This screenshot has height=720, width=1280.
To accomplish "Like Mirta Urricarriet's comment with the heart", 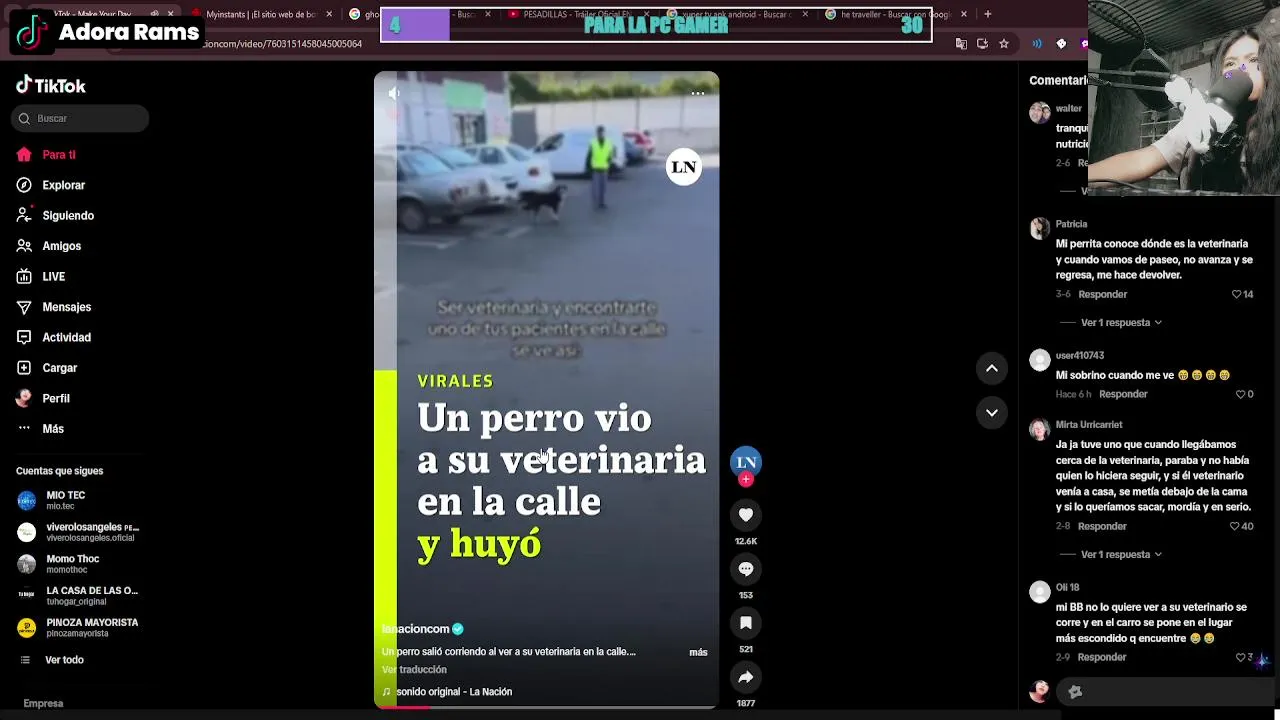I will (x=1235, y=526).
